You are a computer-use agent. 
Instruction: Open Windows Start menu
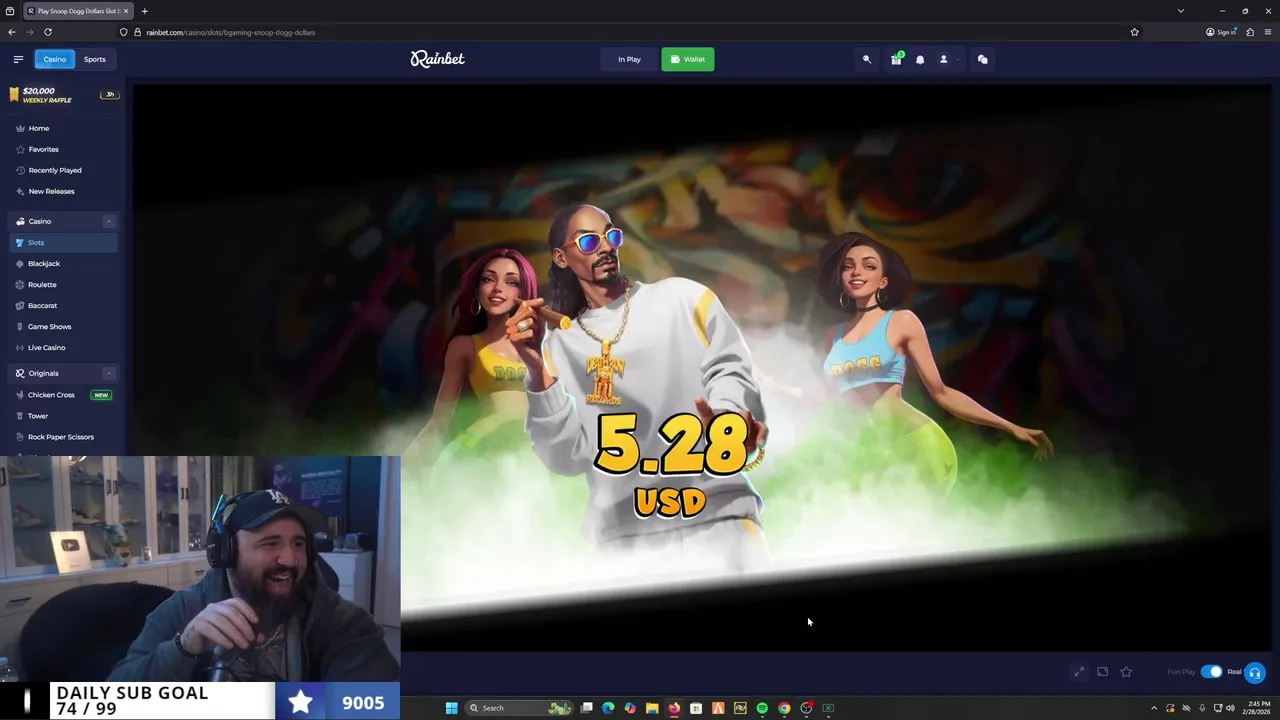click(451, 708)
